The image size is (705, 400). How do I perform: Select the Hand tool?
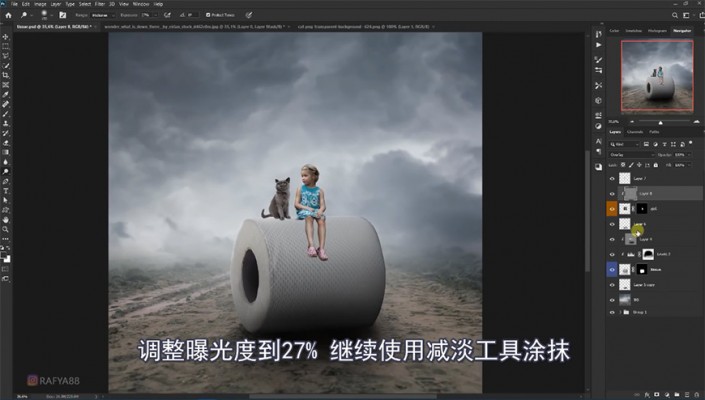click(x=5, y=220)
